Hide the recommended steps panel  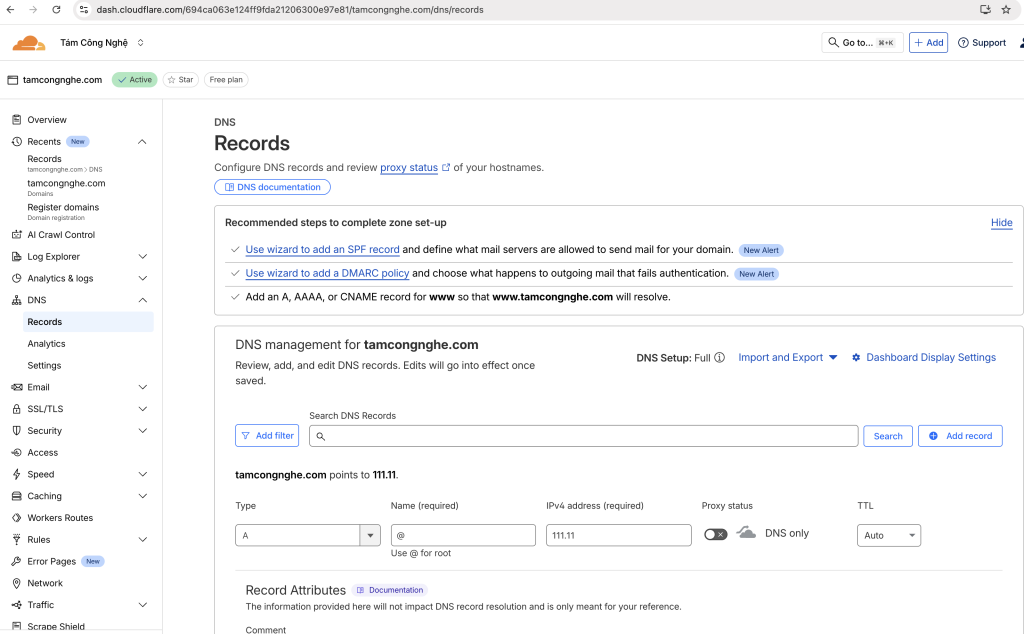[x=1001, y=223]
